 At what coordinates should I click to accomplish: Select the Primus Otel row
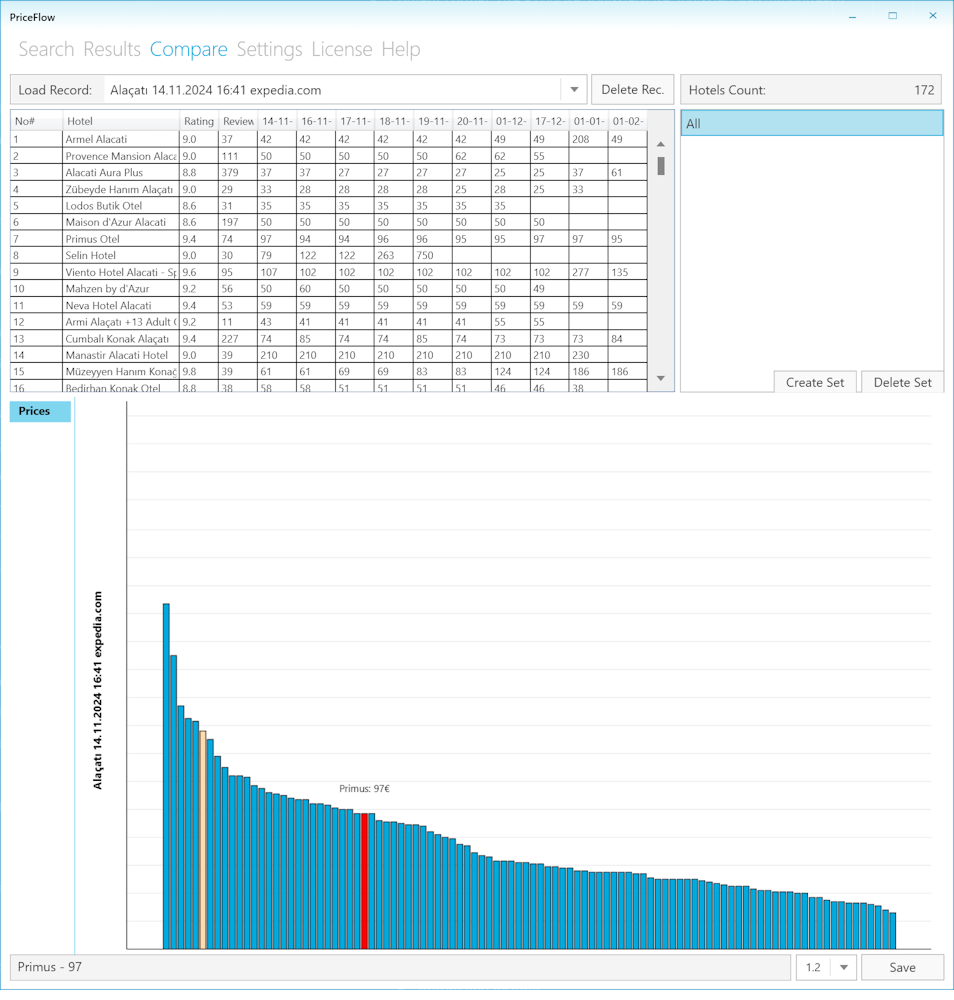click(x=328, y=239)
